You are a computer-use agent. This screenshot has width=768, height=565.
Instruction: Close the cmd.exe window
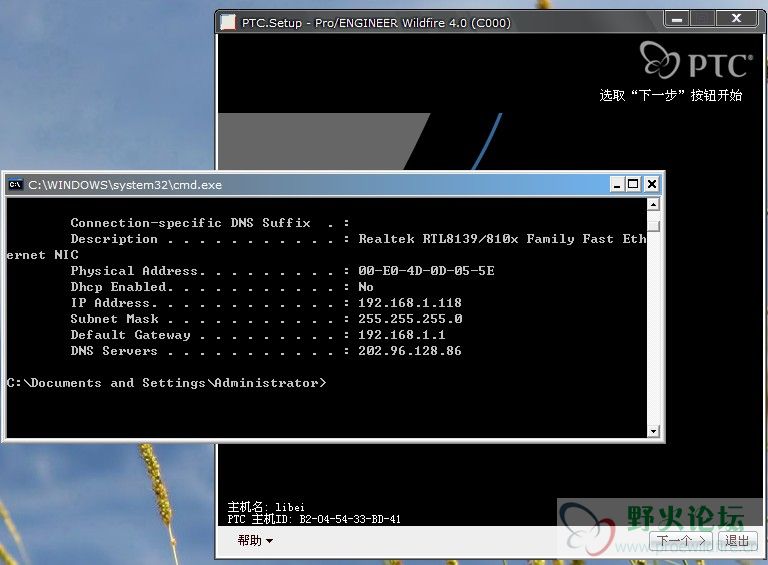[x=651, y=185]
